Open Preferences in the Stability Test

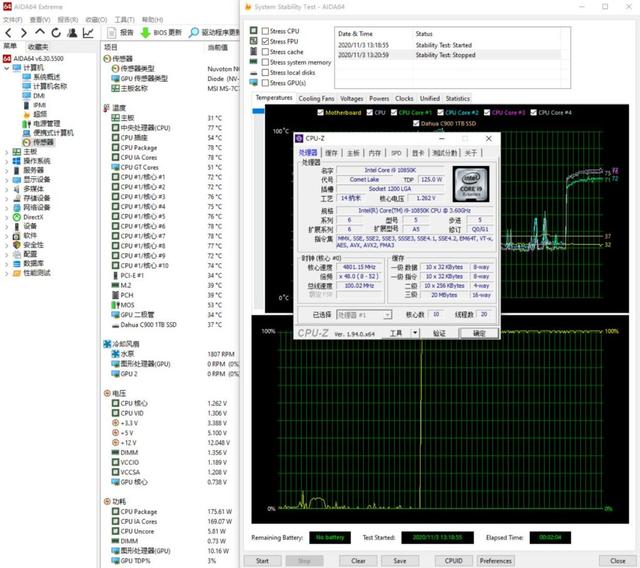tap(496, 561)
